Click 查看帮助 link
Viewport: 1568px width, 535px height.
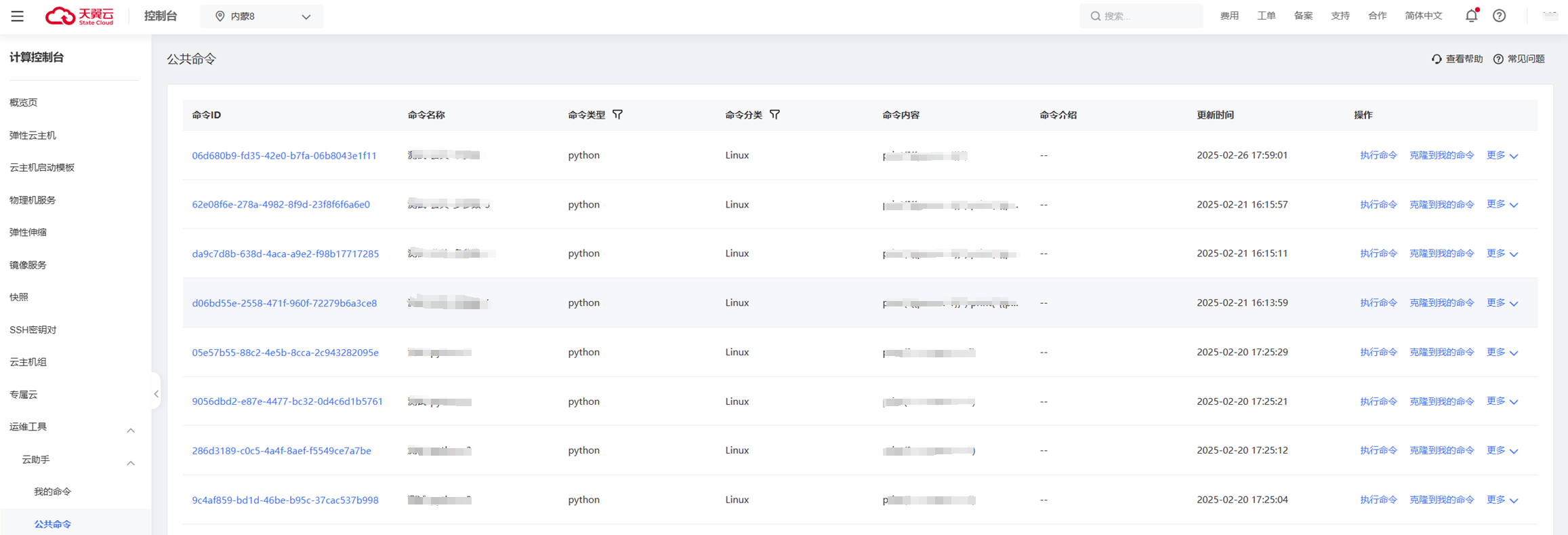[x=1457, y=59]
